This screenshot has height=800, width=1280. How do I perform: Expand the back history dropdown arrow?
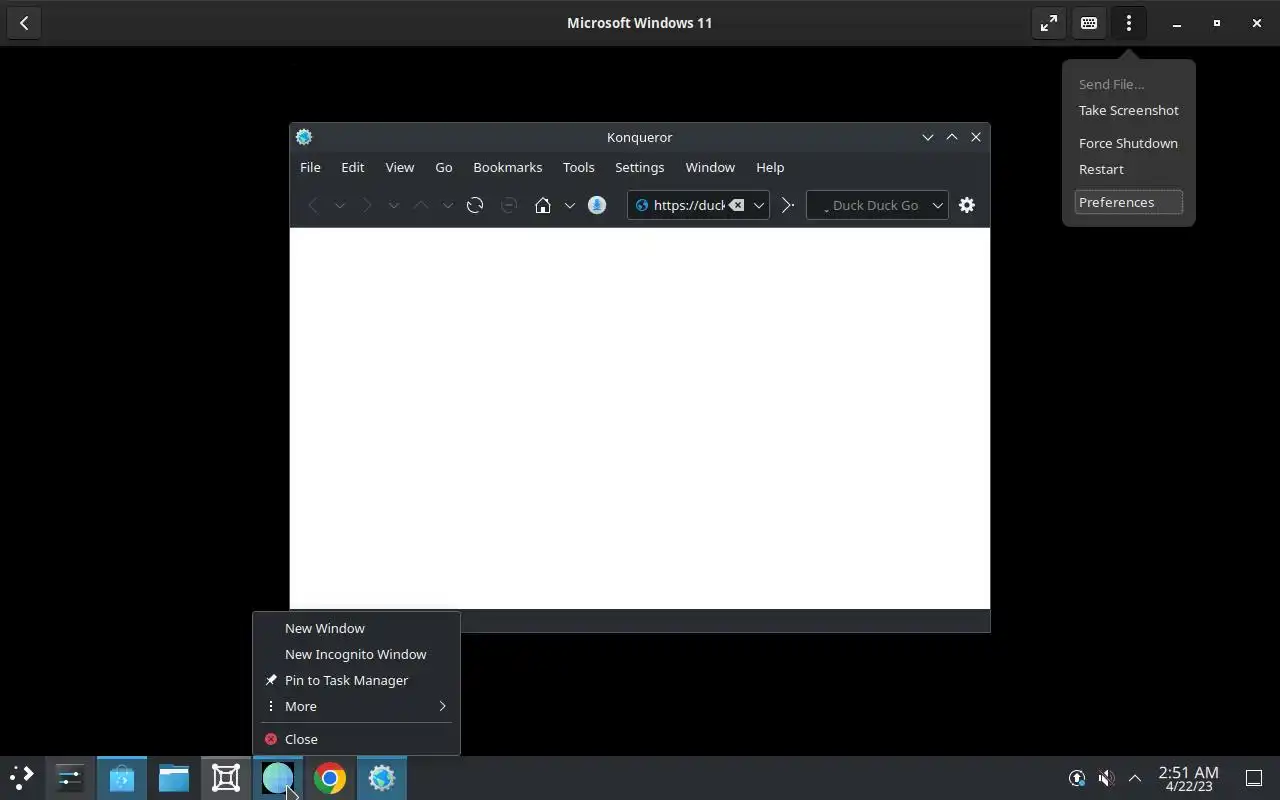tap(340, 205)
